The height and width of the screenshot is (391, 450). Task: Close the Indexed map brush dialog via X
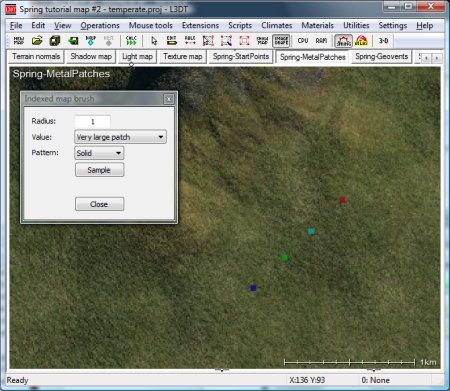click(169, 99)
